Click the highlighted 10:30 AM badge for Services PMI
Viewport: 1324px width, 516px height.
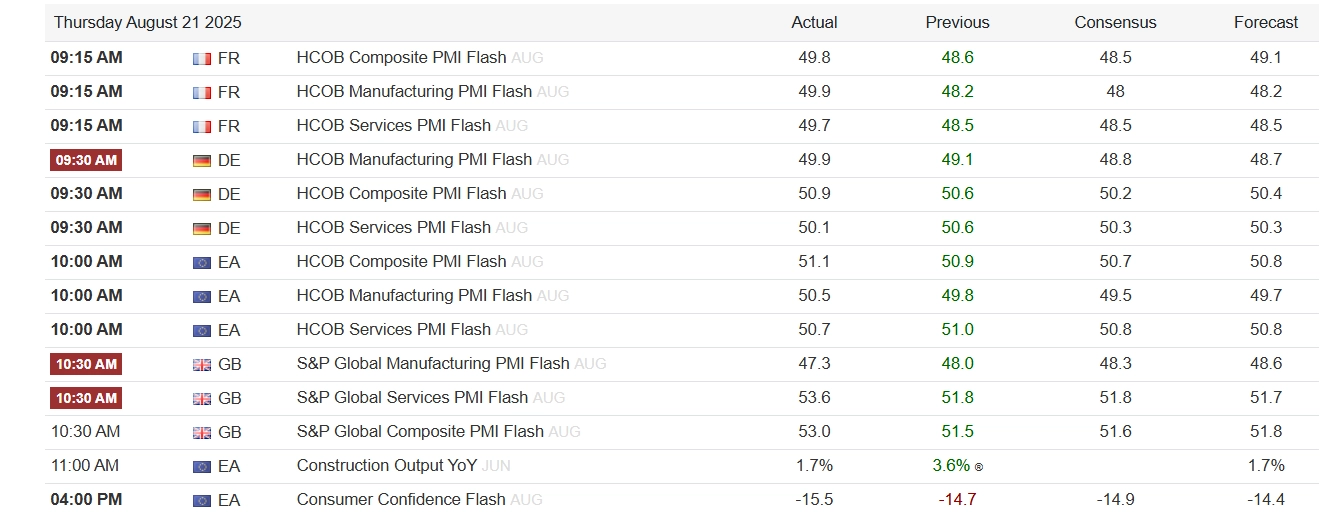[x=86, y=398]
